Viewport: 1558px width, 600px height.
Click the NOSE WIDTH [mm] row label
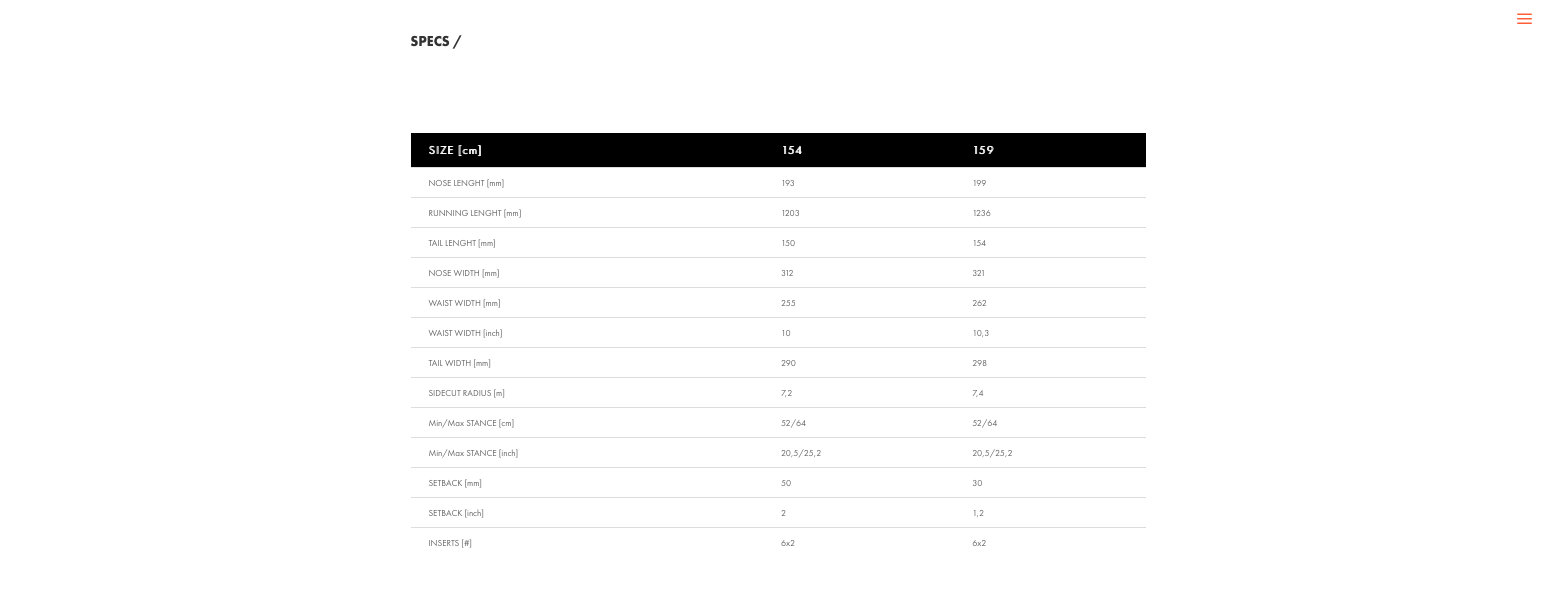464,273
